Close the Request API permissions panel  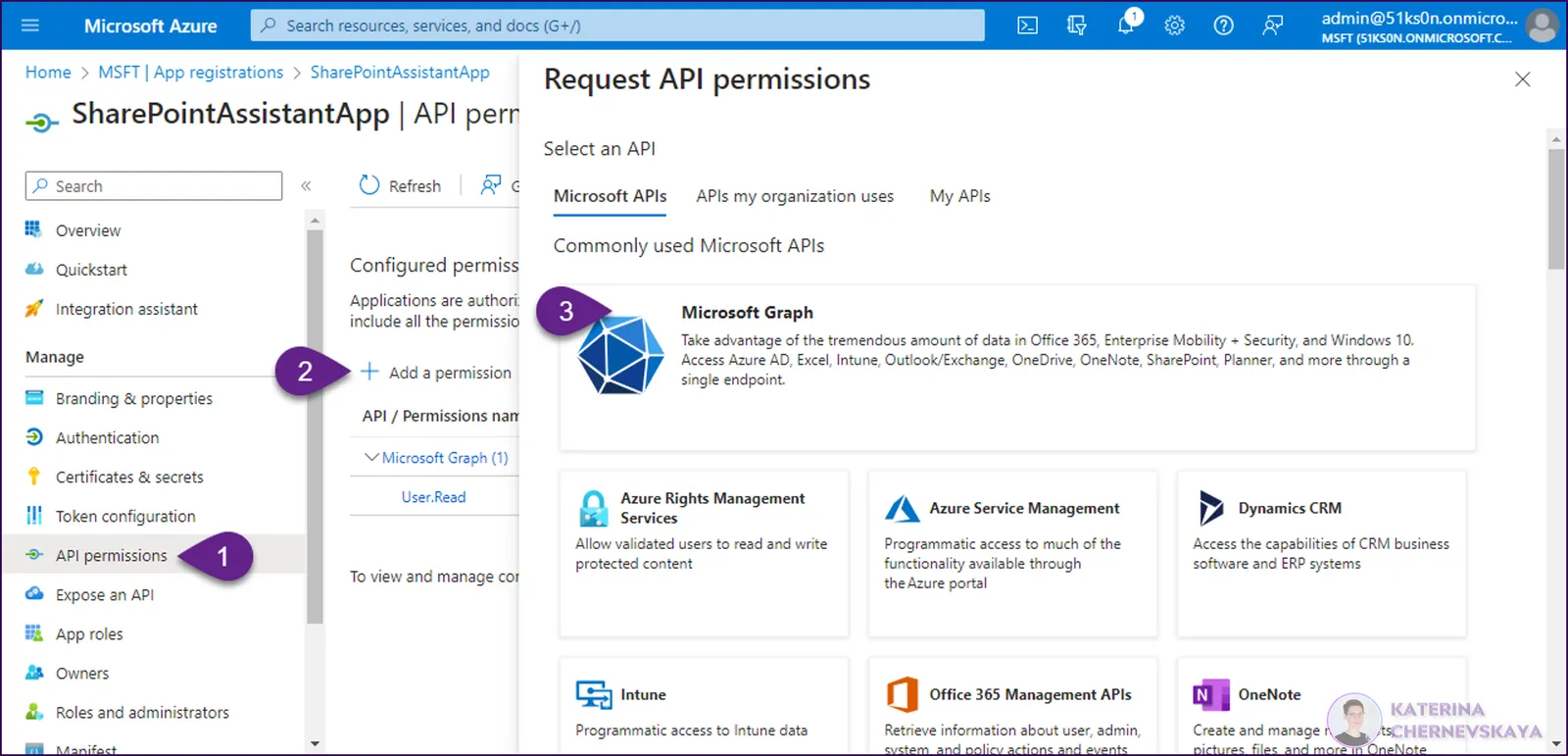coord(1522,79)
